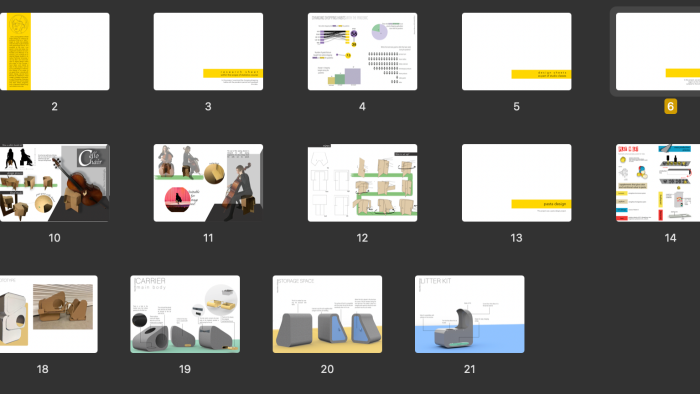Click the slide number label 10

54,238
